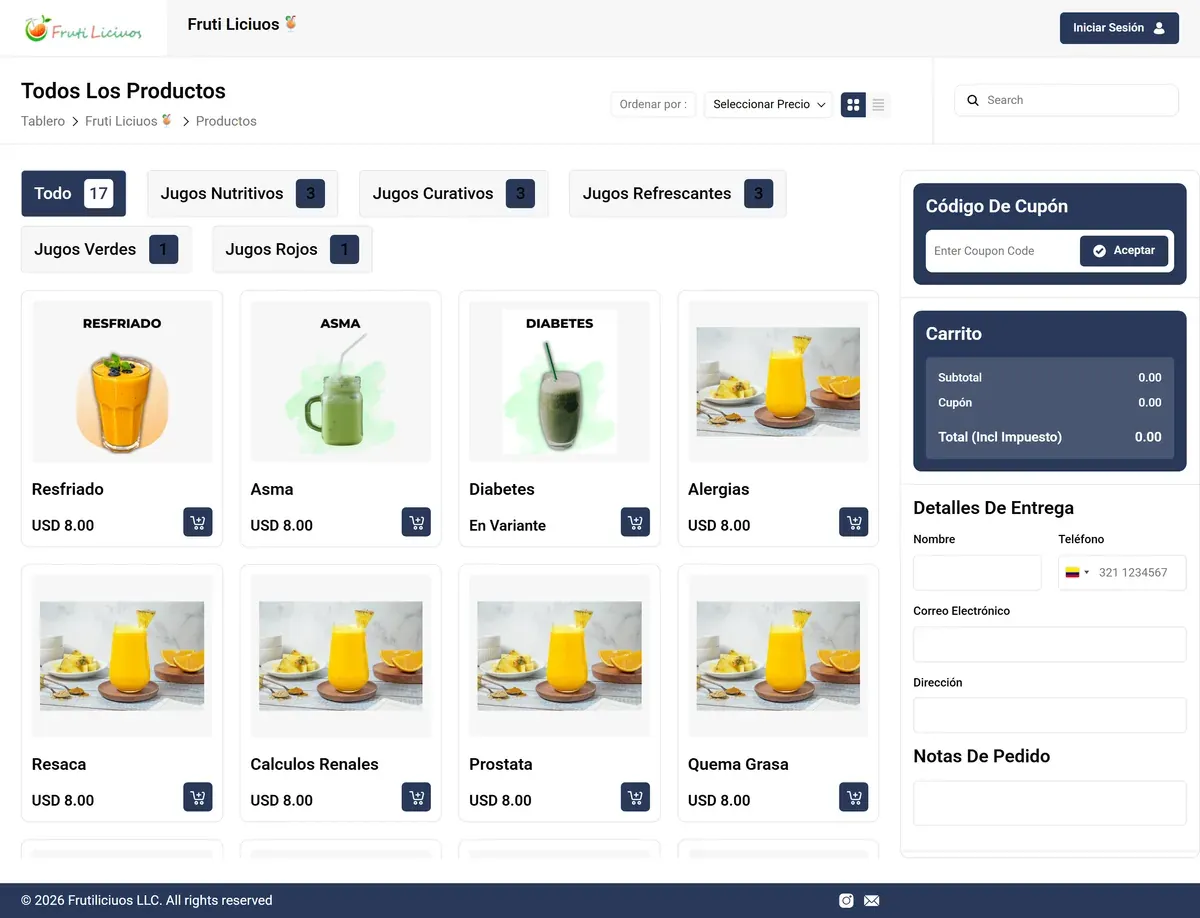
Task: Add Diabetes to the cart
Action: (x=635, y=522)
